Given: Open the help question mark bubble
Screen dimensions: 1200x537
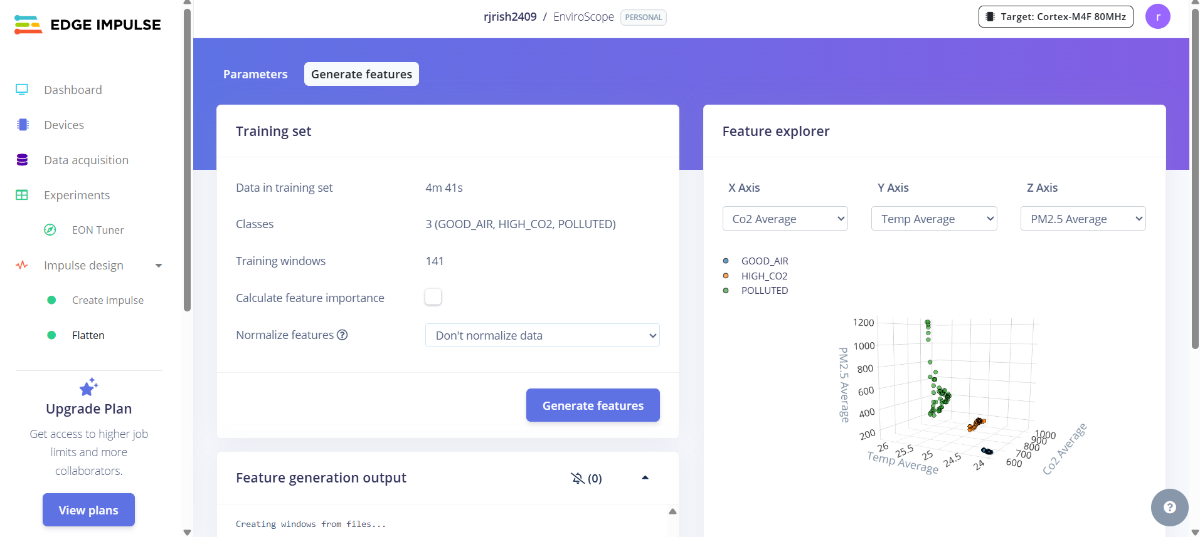Looking at the screenshot, I should click(1169, 507).
